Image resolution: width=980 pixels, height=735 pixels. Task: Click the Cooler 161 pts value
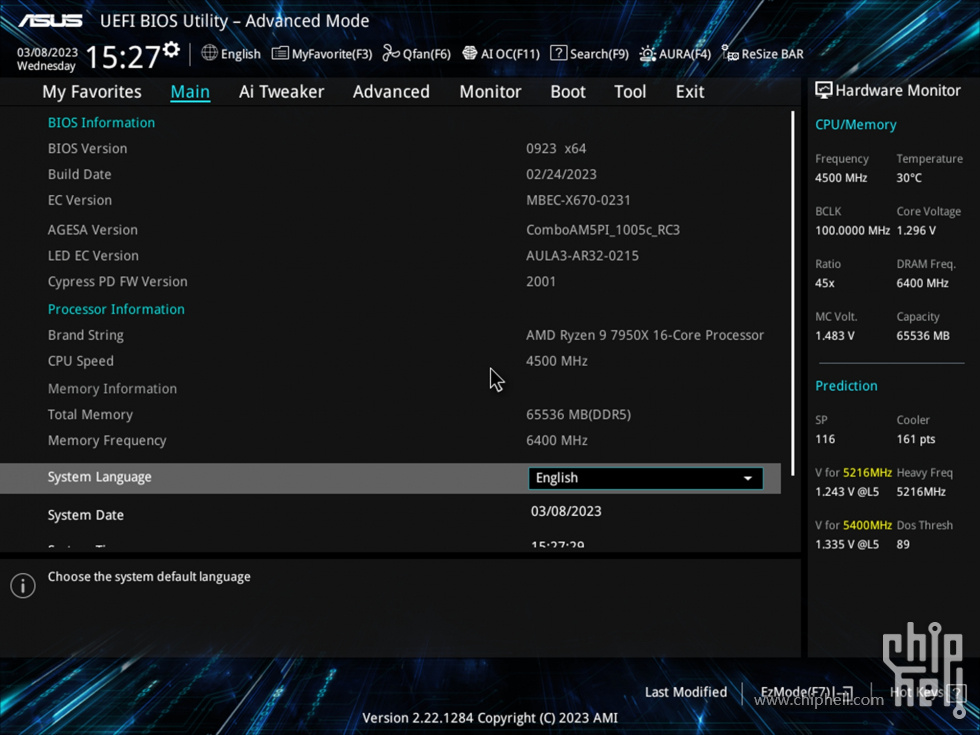[916, 439]
